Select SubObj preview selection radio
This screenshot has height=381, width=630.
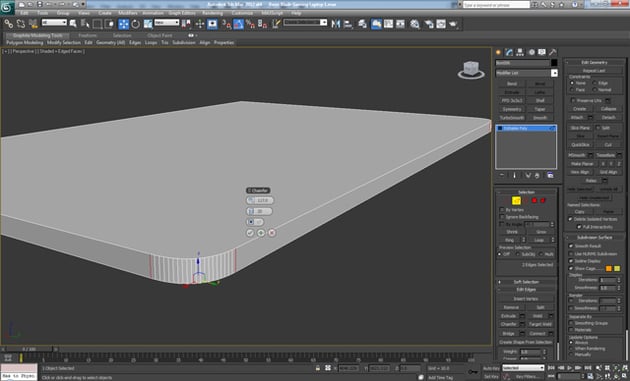518,254
